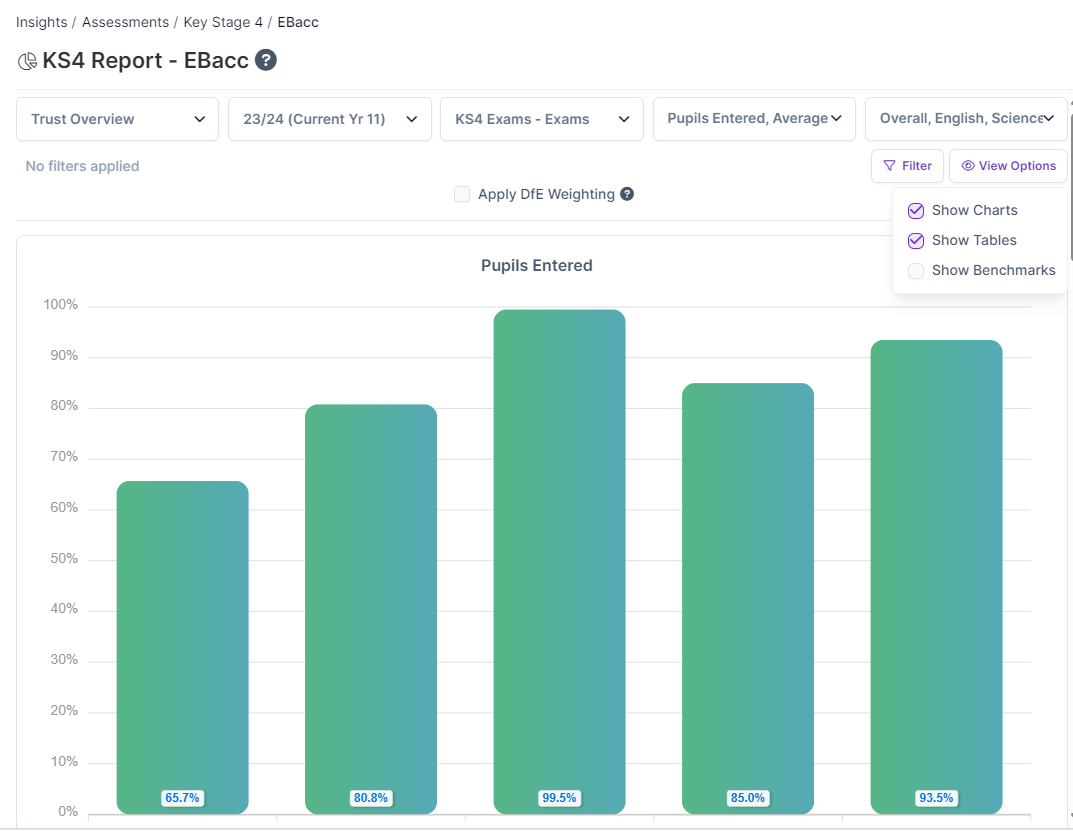Open the Overall, English, Science dropdown
Image resolution: width=1073 pixels, height=831 pixels.
click(966, 119)
